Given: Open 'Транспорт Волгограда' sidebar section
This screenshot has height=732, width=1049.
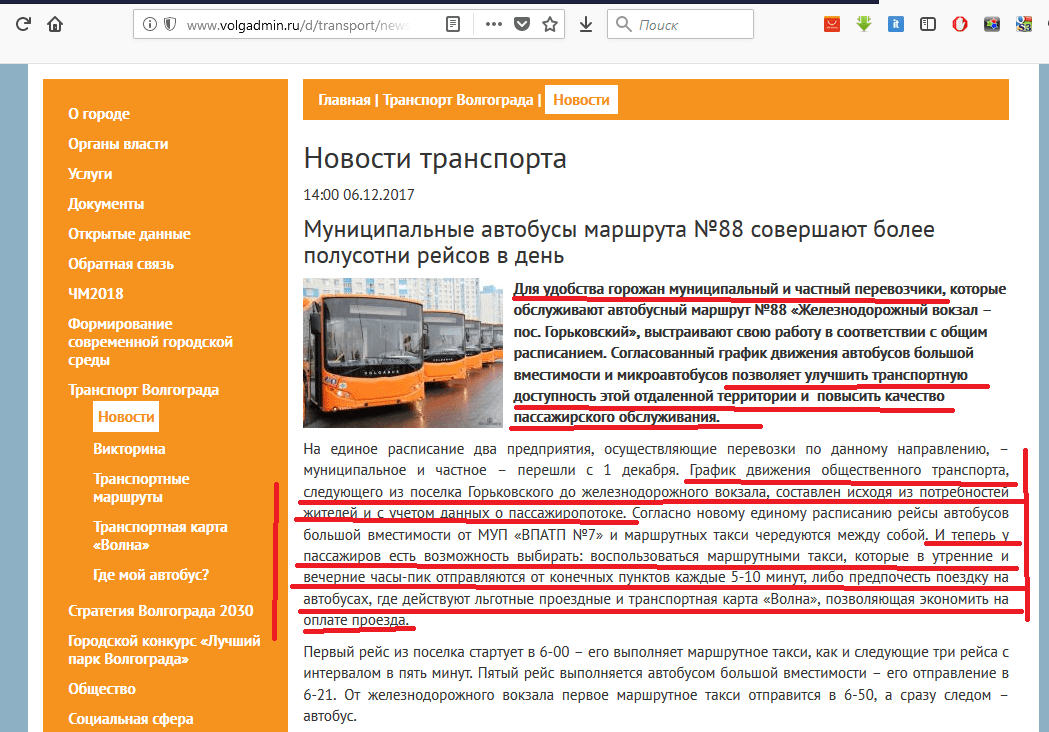Looking at the screenshot, I should [143, 390].
